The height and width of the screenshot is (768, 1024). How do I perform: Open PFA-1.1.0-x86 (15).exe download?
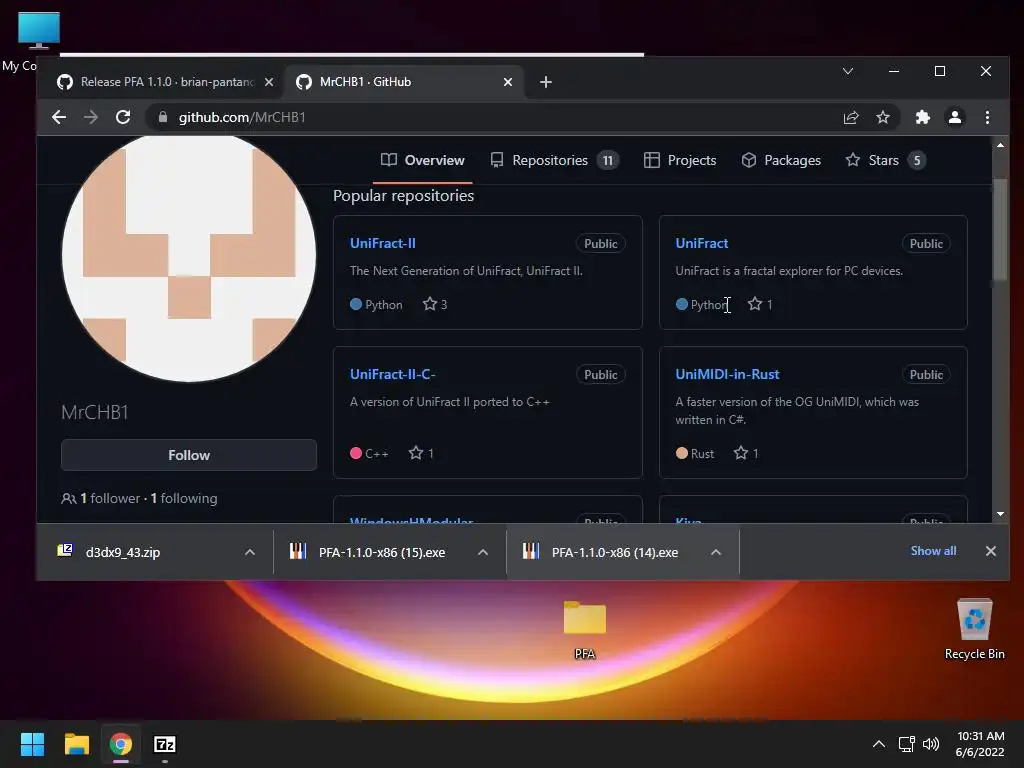pyautogui.click(x=382, y=552)
